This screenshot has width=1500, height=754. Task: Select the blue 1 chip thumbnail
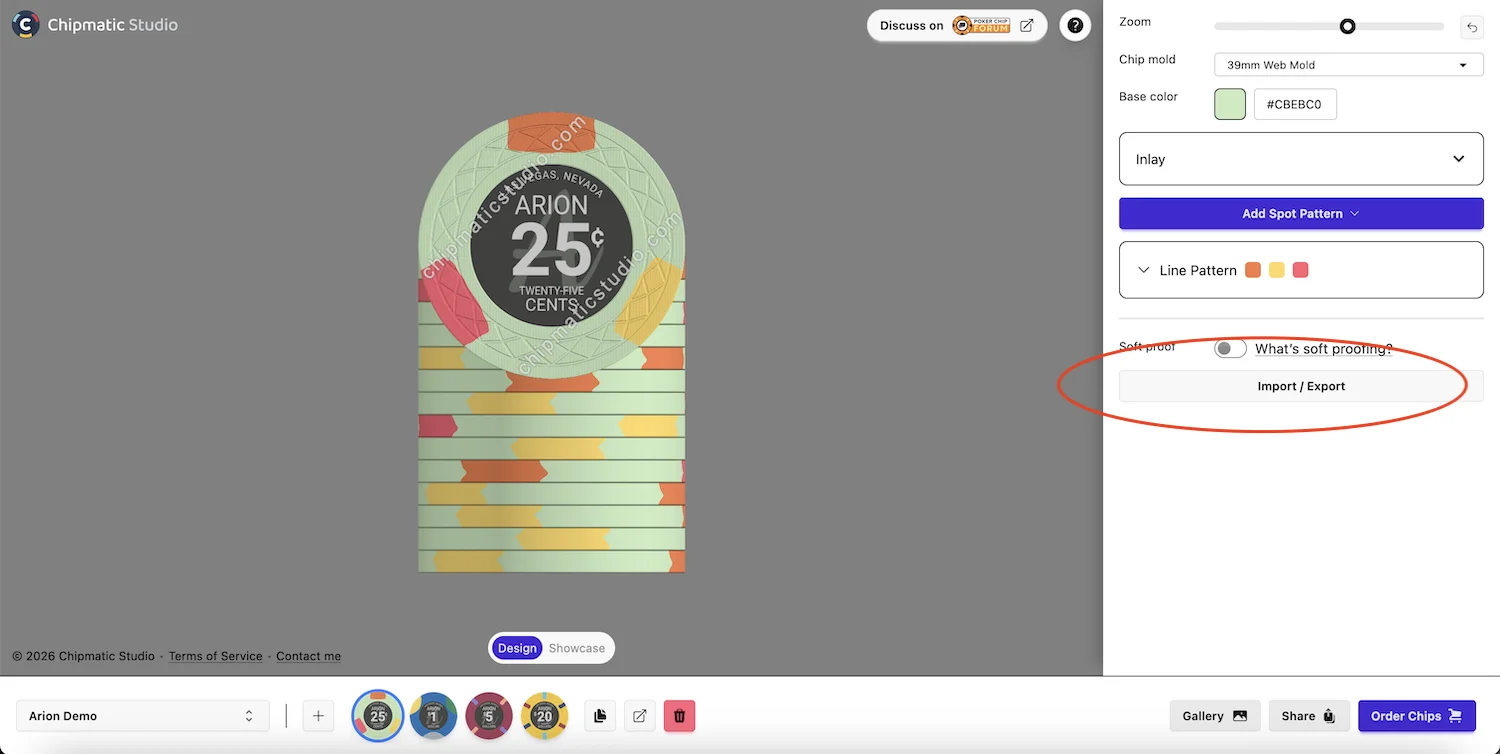pos(433,716)
